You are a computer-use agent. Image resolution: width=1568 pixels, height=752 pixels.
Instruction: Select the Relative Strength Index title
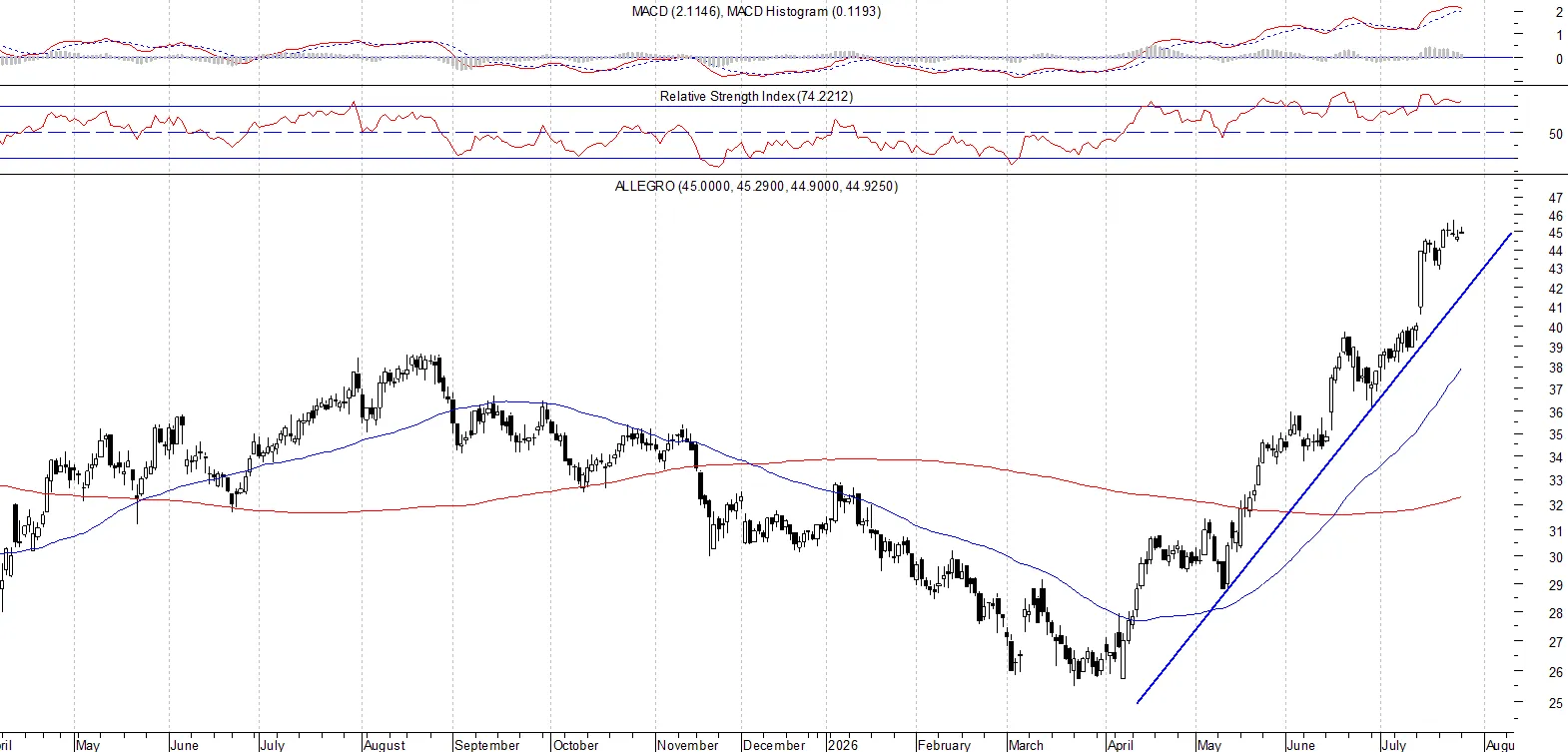pos(756,97)
